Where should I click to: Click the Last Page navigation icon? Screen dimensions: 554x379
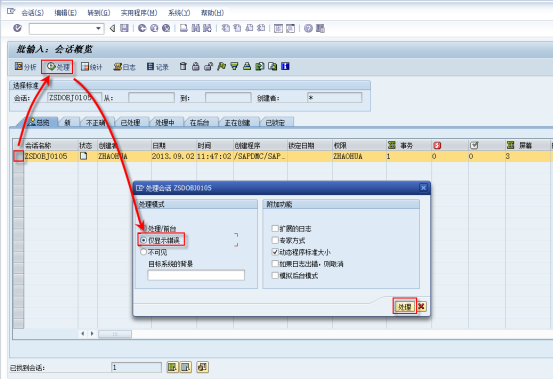(261, 28)
